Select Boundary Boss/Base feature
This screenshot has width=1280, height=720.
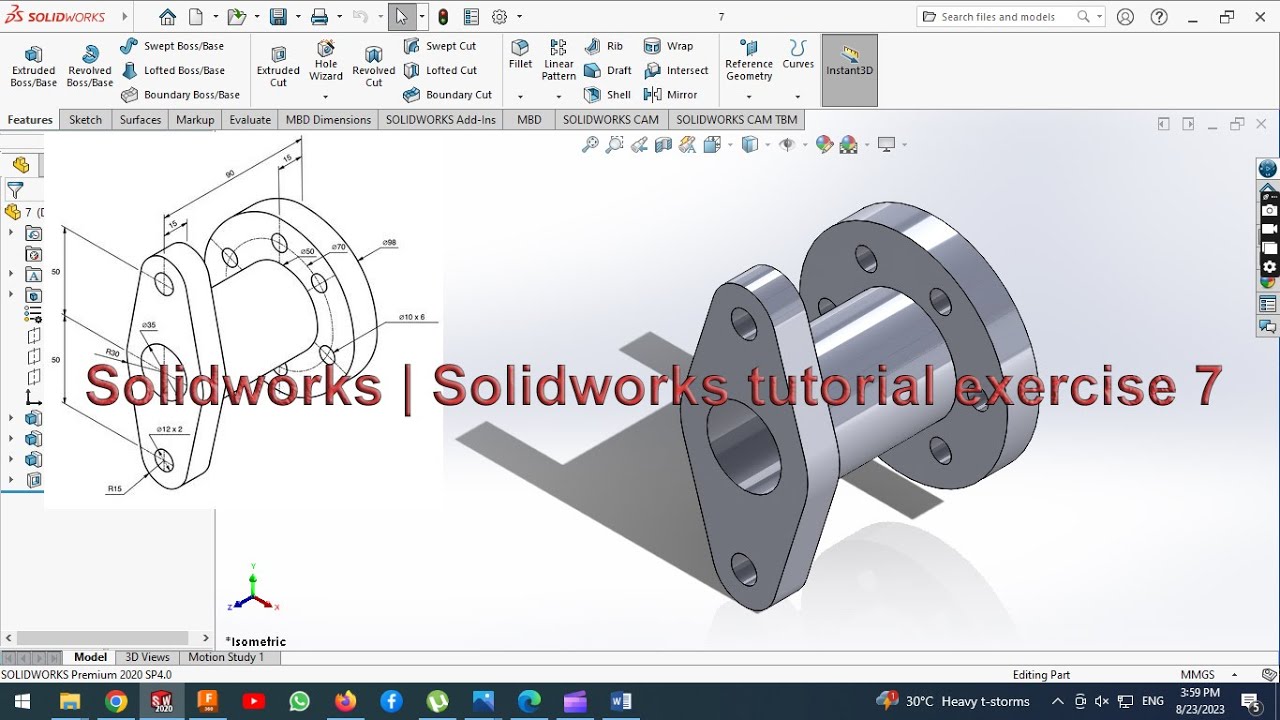click(180, 95)
